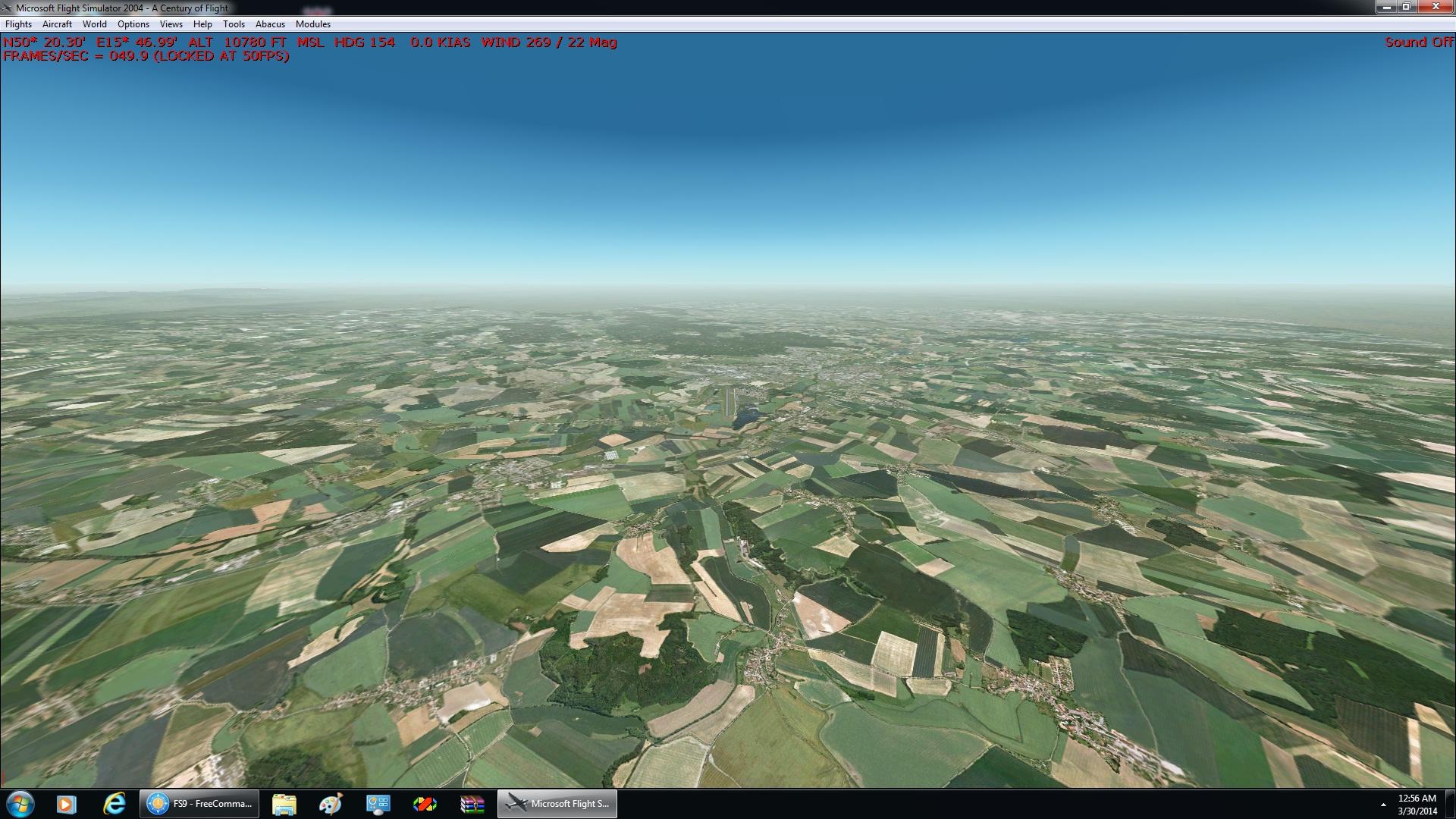Click the ALT 10780 FT altitude readout
This screenshot has height=819, width=1456.
pyautogui.click(x=237, y=42)
